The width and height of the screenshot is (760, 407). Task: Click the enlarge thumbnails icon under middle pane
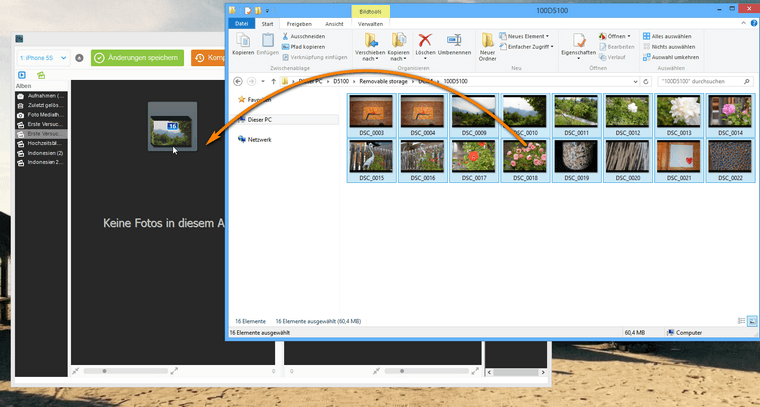point(475,371)
